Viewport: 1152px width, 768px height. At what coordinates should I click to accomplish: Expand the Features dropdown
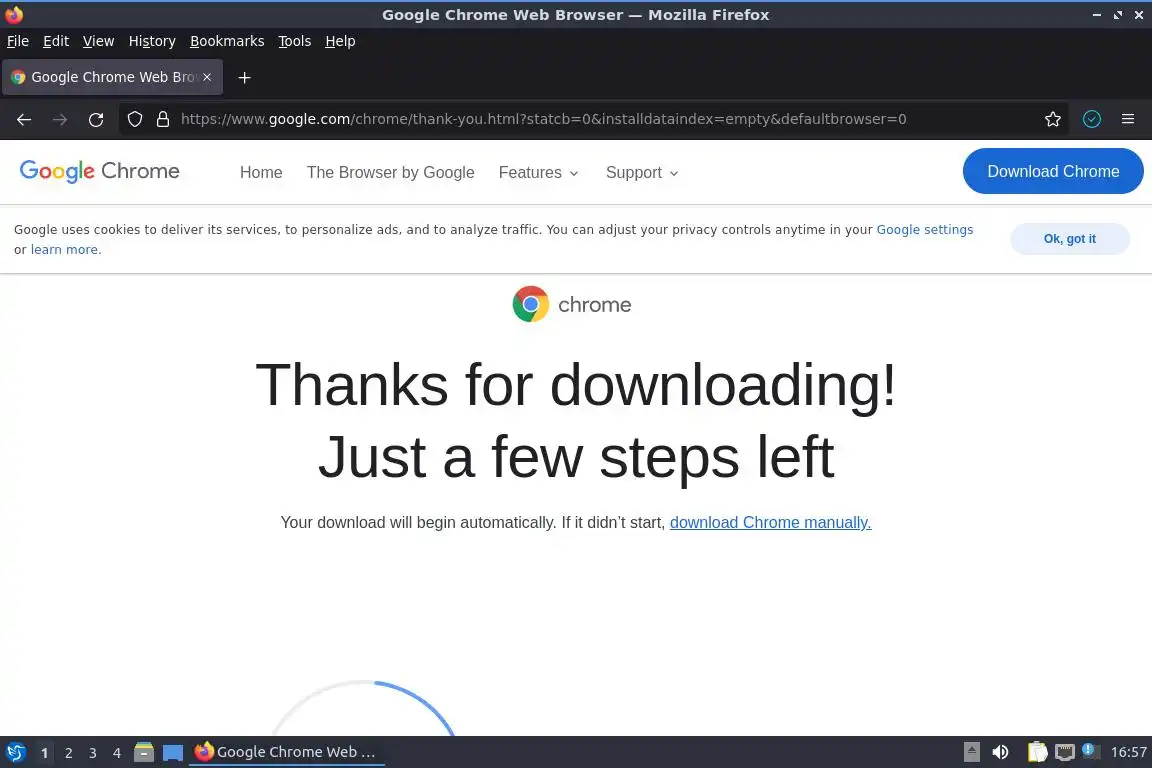pos(539,173)
